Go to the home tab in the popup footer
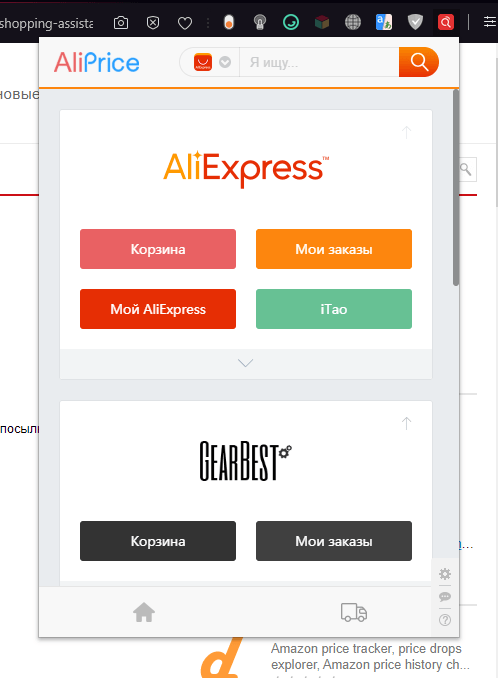 144,612
